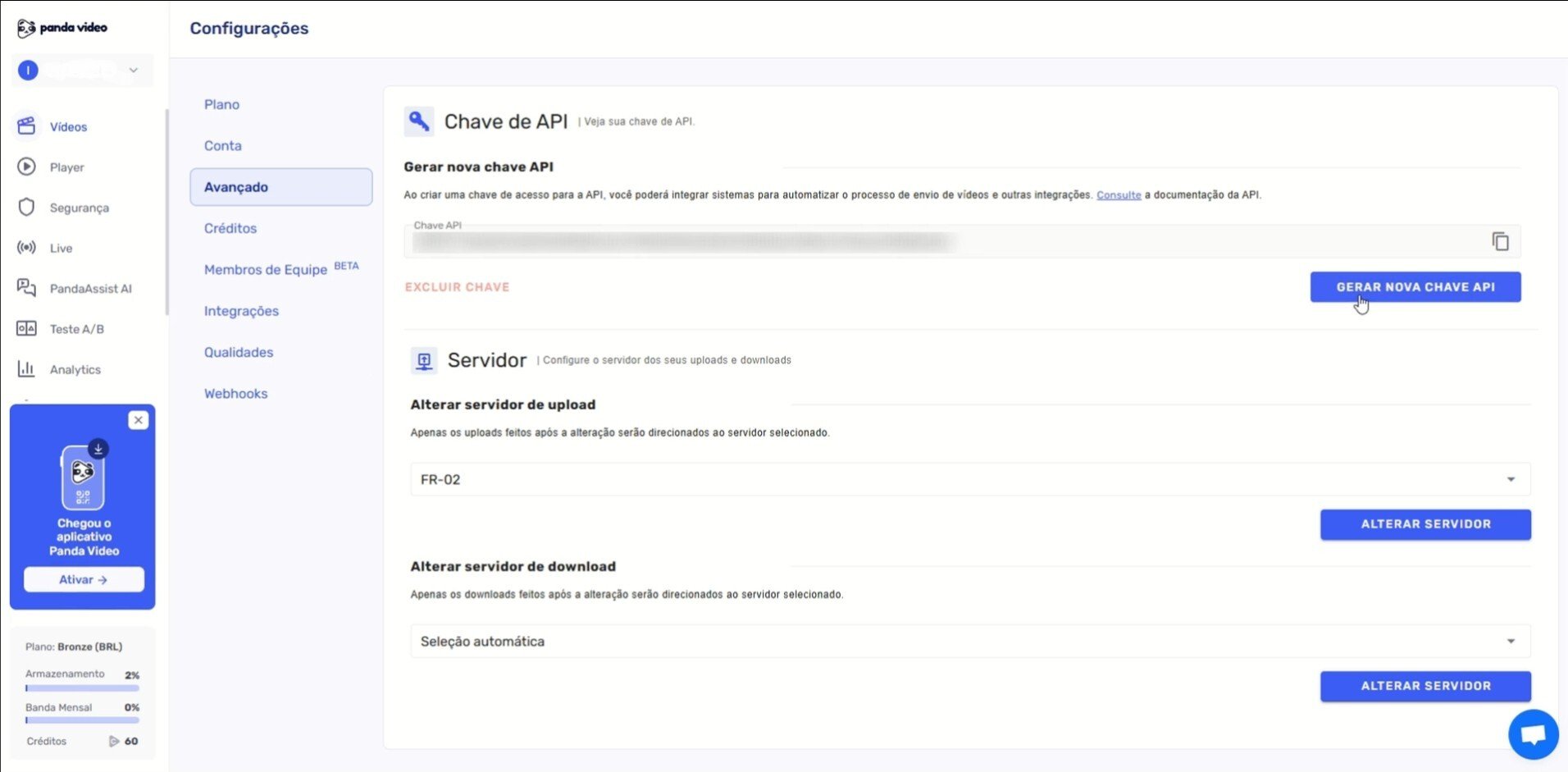Click the Player play icon in sidebar
The width and height of the screenshot is (1568, 772).
click(26, 167)
